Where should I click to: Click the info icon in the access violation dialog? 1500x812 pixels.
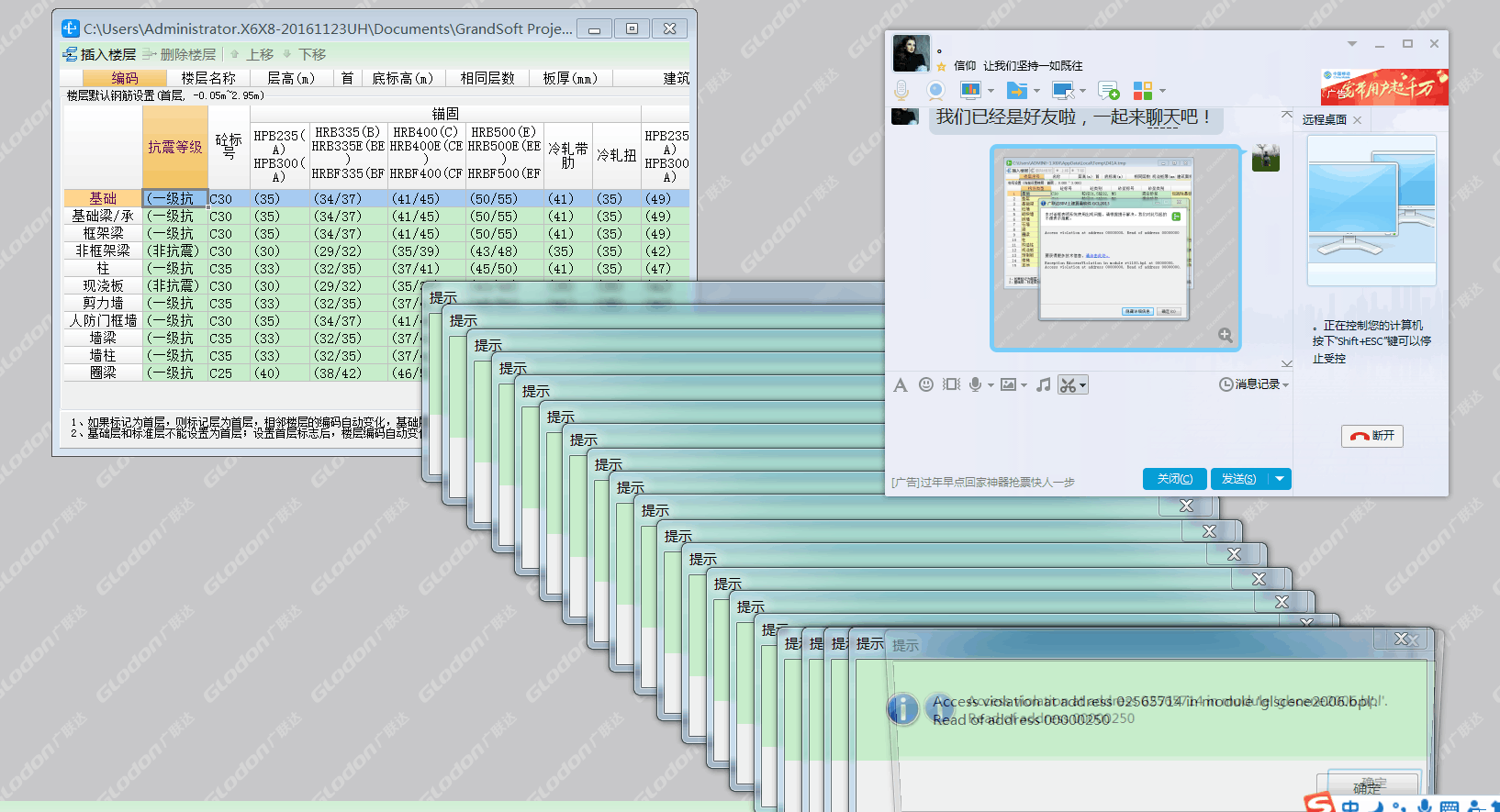click(902, 708)
